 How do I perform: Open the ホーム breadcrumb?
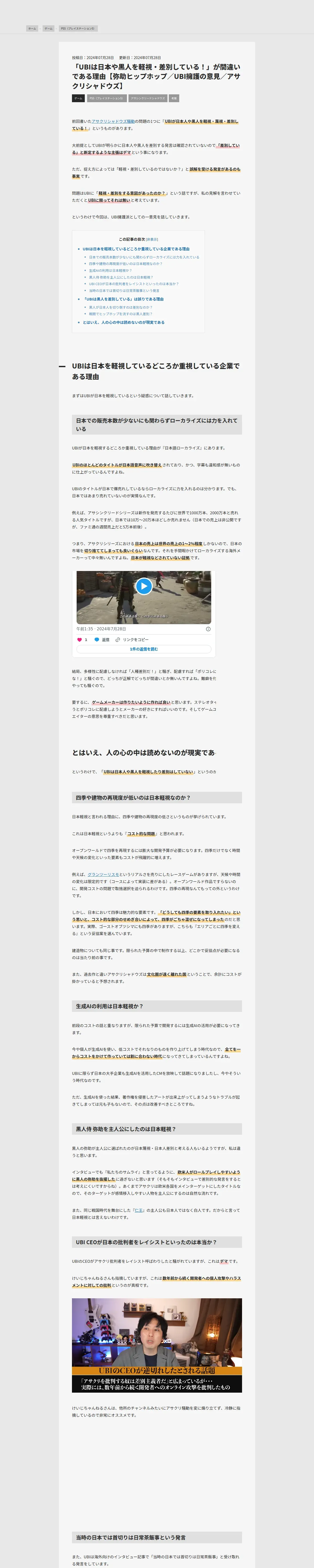(32, 28)
